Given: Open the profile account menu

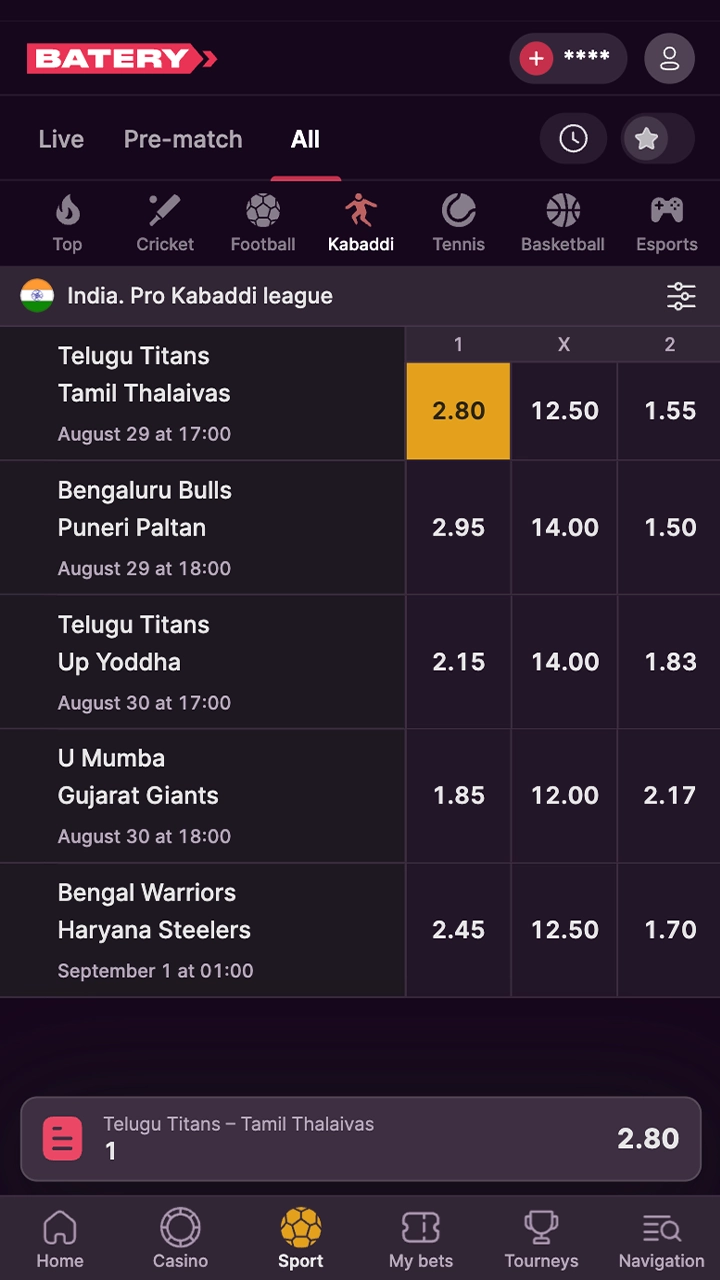Looking at the screenshot, I should tap(669, 58).
